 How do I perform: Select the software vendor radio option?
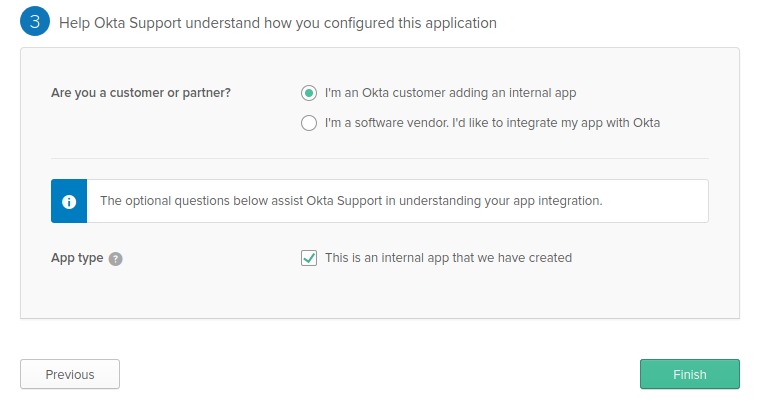309,123
